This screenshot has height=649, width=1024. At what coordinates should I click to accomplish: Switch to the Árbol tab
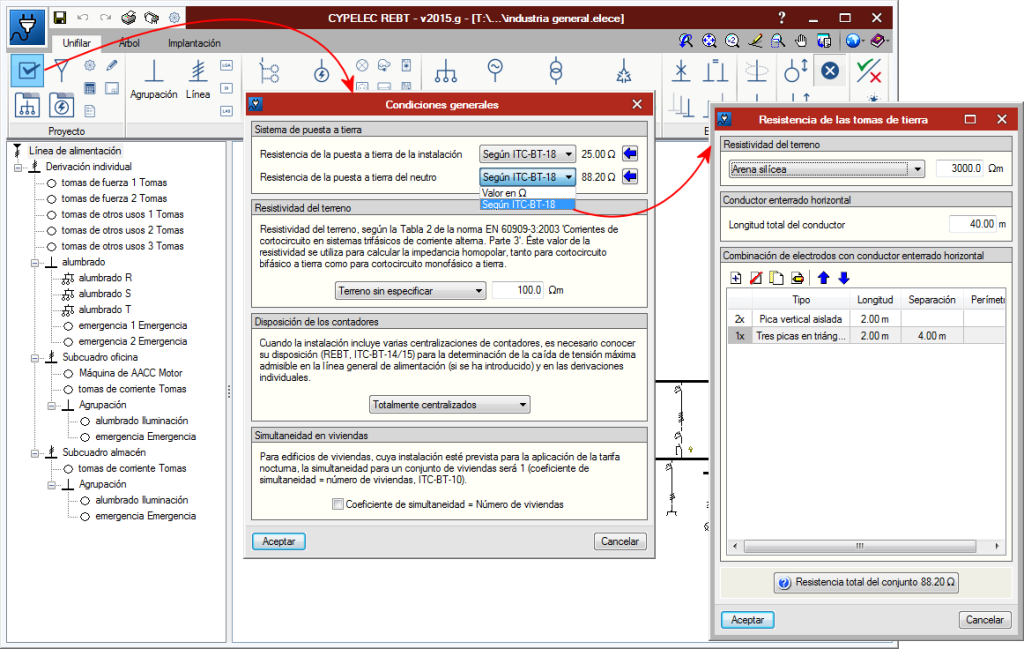(129, 43)
